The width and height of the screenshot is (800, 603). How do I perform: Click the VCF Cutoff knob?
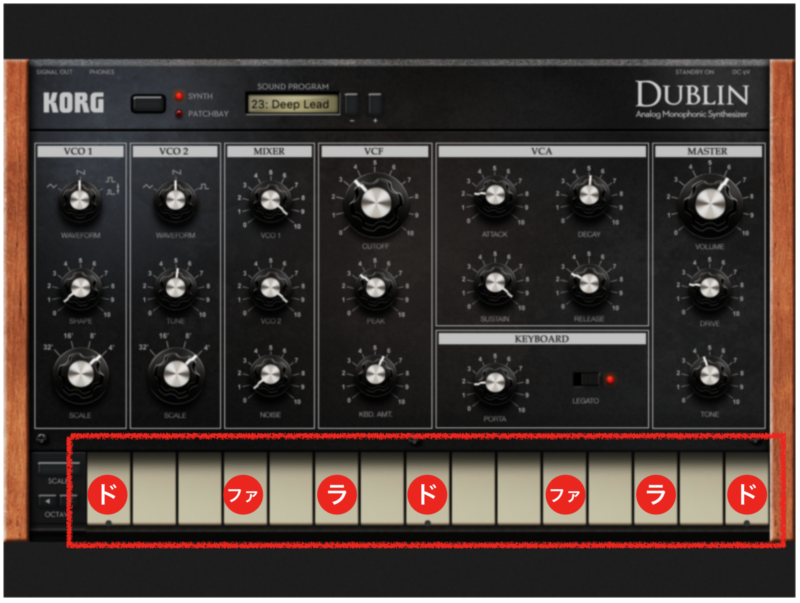376,203
